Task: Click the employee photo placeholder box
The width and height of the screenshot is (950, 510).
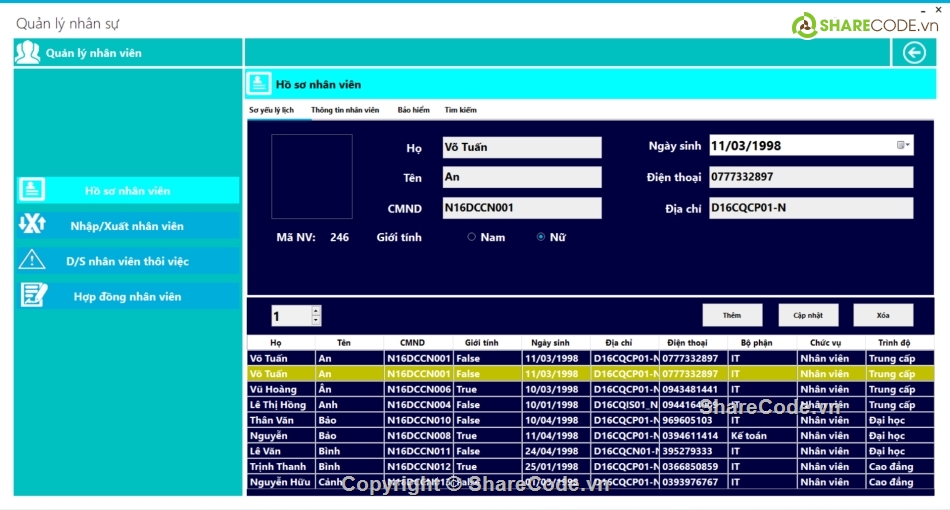Action: click(x=312, y=177)
